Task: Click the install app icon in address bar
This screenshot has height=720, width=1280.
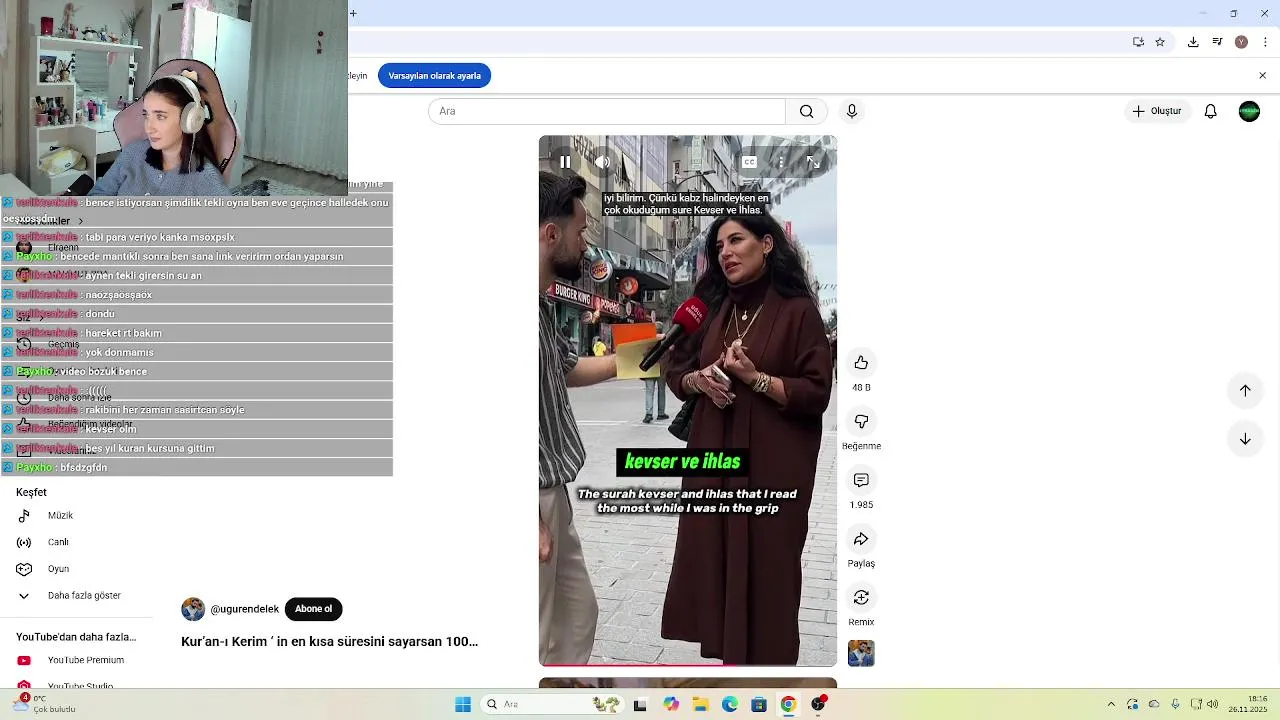Action: [1138, 42]
